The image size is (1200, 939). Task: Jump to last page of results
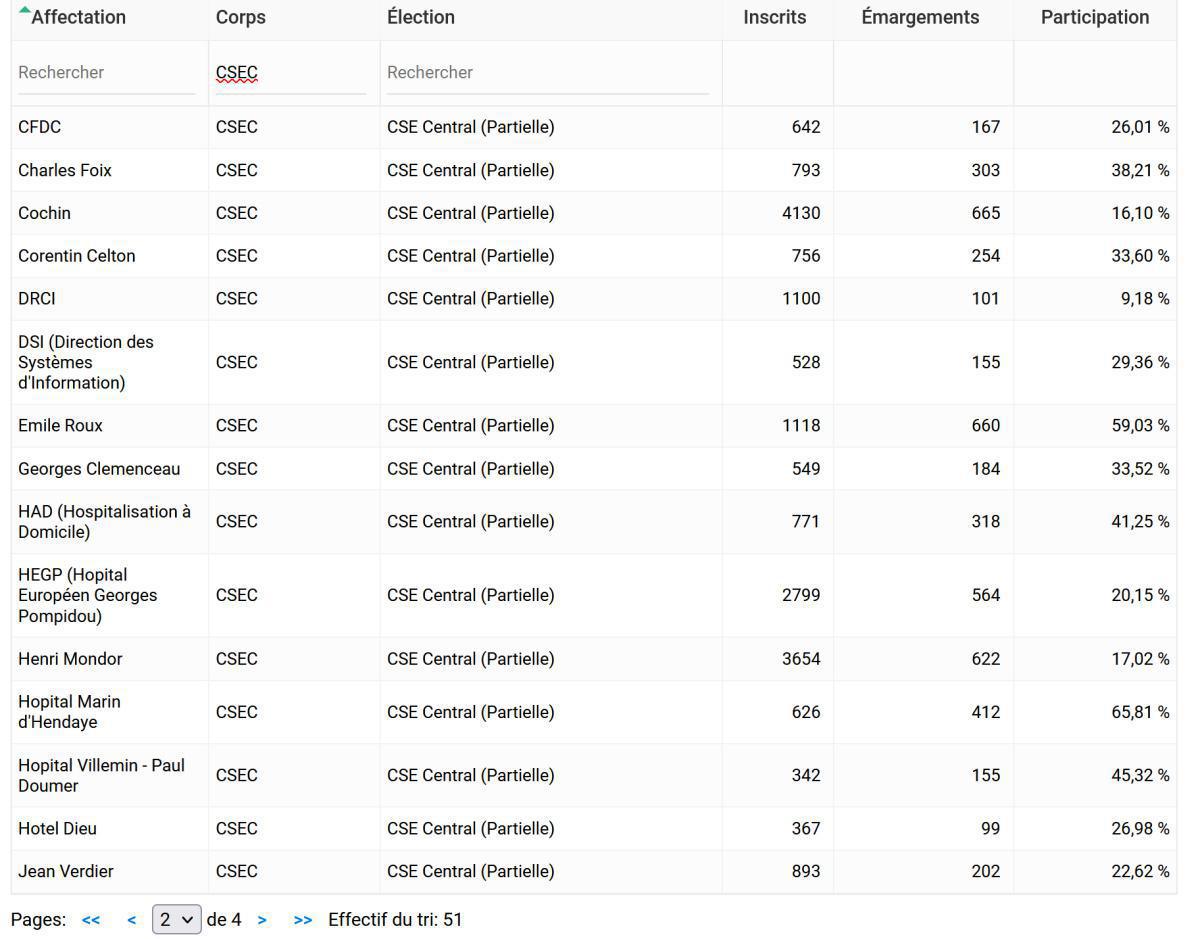pos(302,920)
